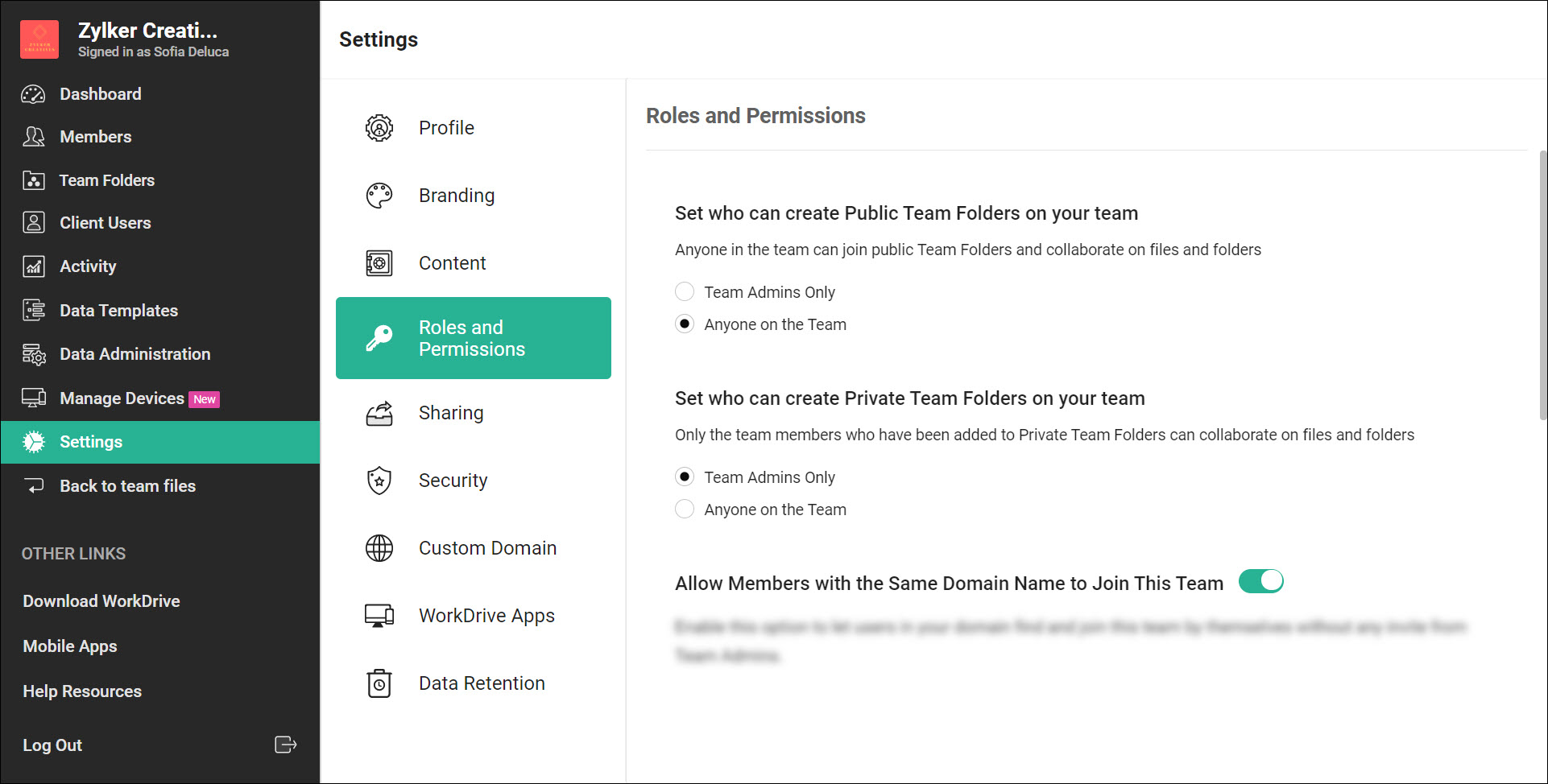Open the Sharing settings tab

450,413
